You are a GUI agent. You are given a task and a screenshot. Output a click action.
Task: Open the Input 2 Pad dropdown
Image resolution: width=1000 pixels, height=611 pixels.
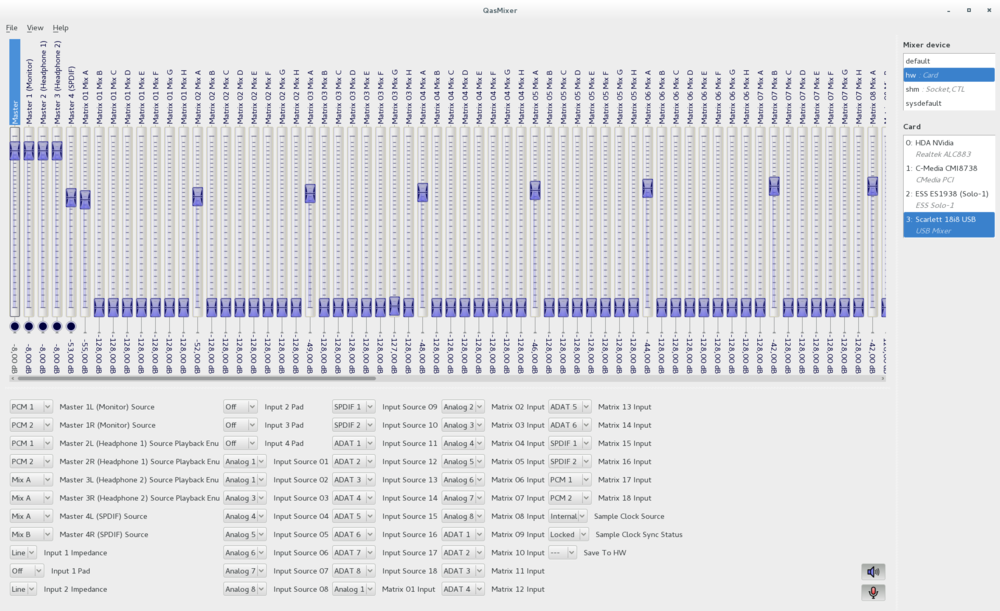[x=240, y=407]
